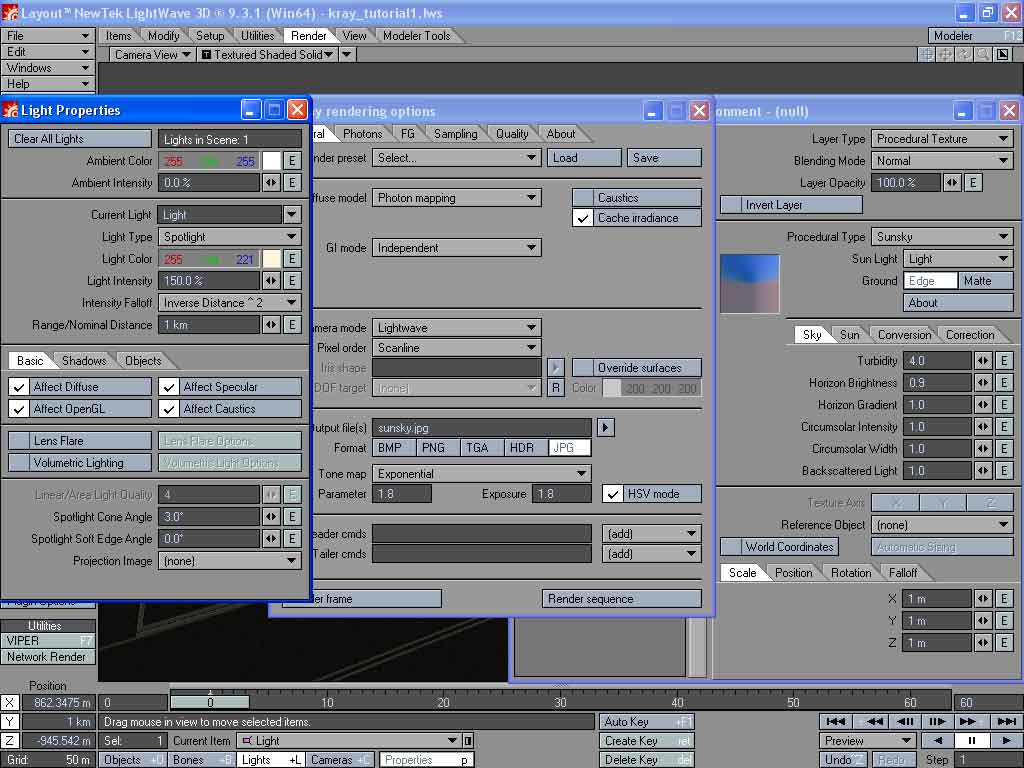Click the envelope E button beside Turbidity
Image resolution: width=1024 pixels, height=768 pixels.
click(x=1005, y=361)
